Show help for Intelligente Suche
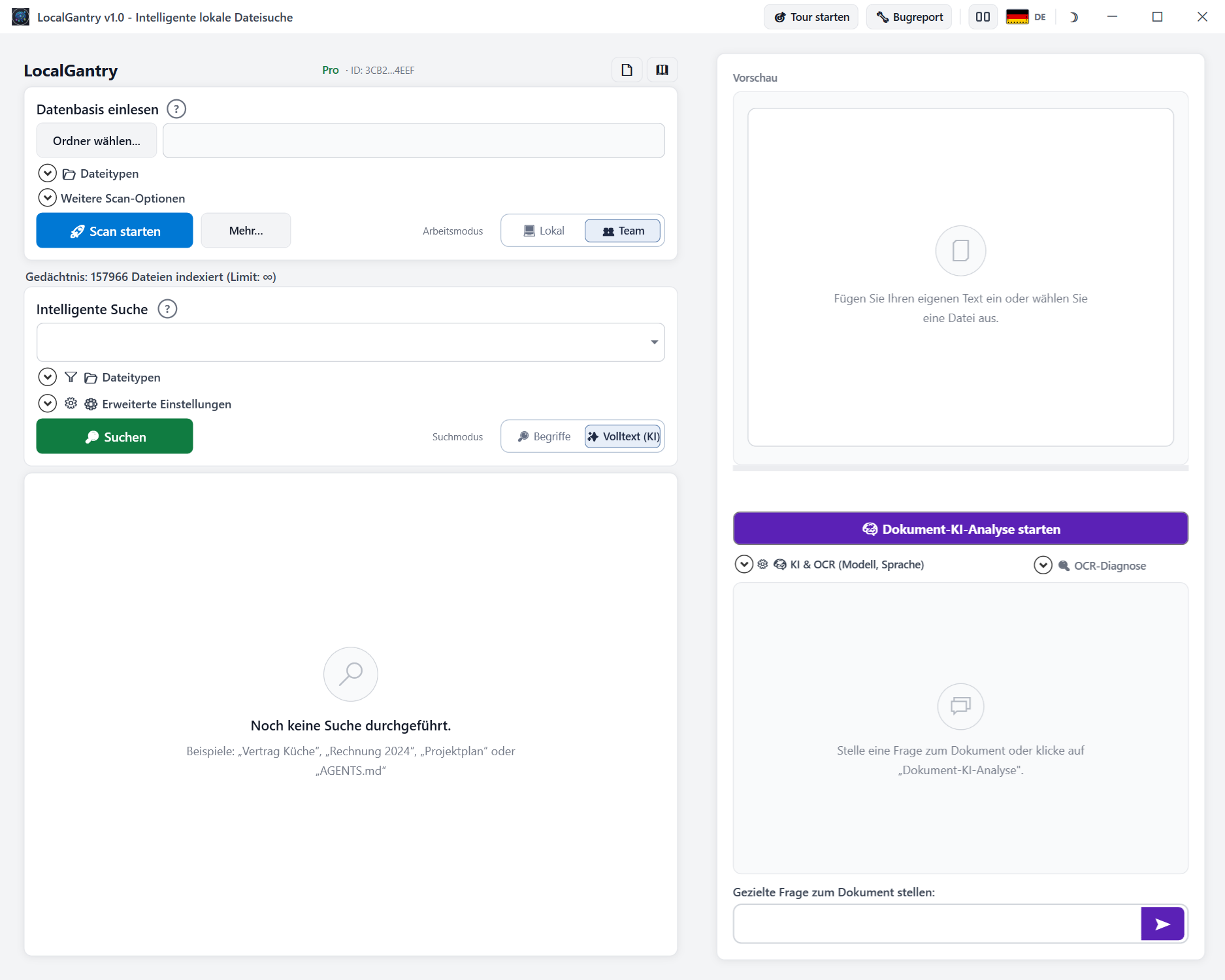Viewport: 1225px width, 980px height. pos(167,309)
